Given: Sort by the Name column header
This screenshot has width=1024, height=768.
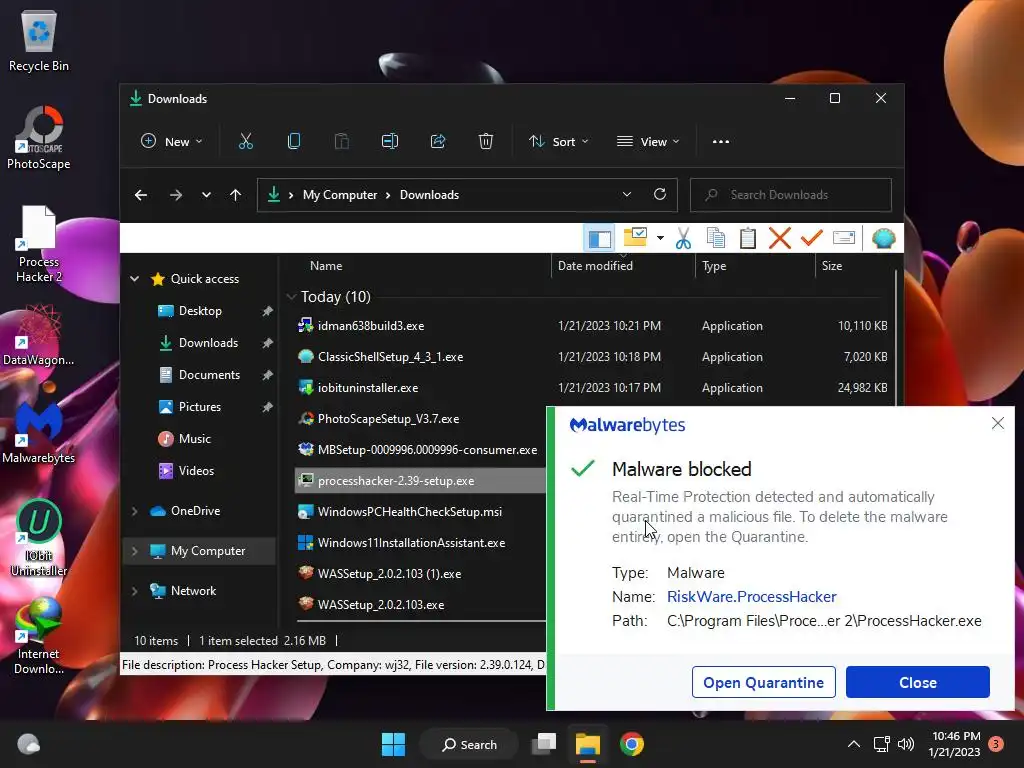Looking at the screenshot, I should click(326, 266).
